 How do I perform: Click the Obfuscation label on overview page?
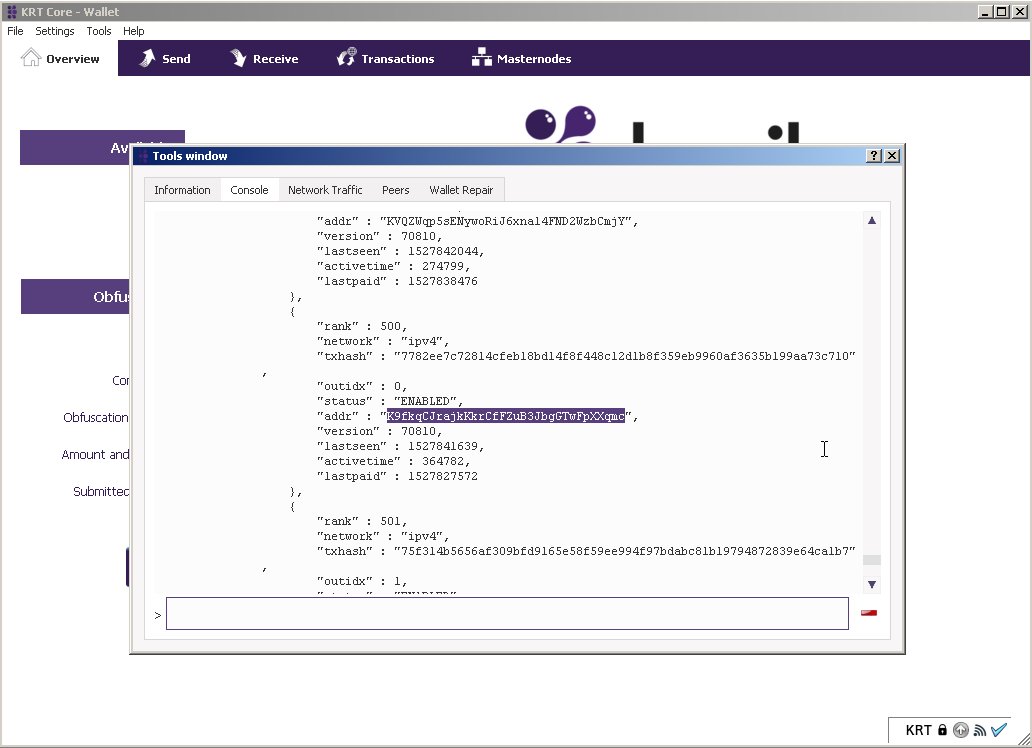click(95, 417)
